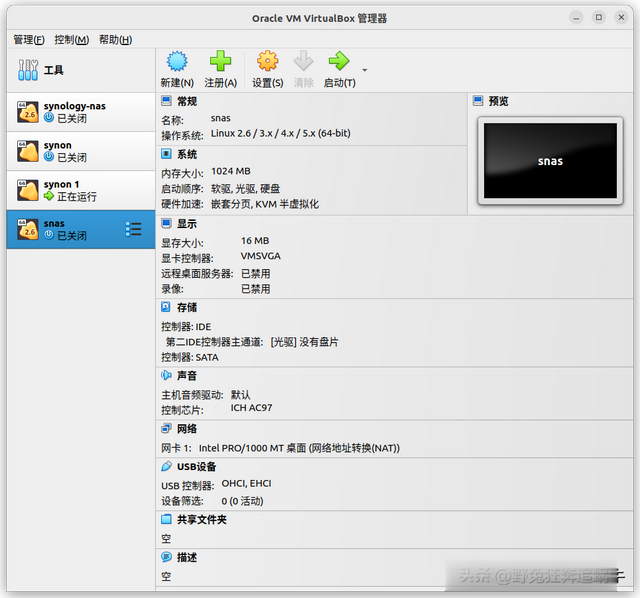Click the Display (显示) monitor icon
Viewport: 640px width, 598px height.
coord(166,223)
